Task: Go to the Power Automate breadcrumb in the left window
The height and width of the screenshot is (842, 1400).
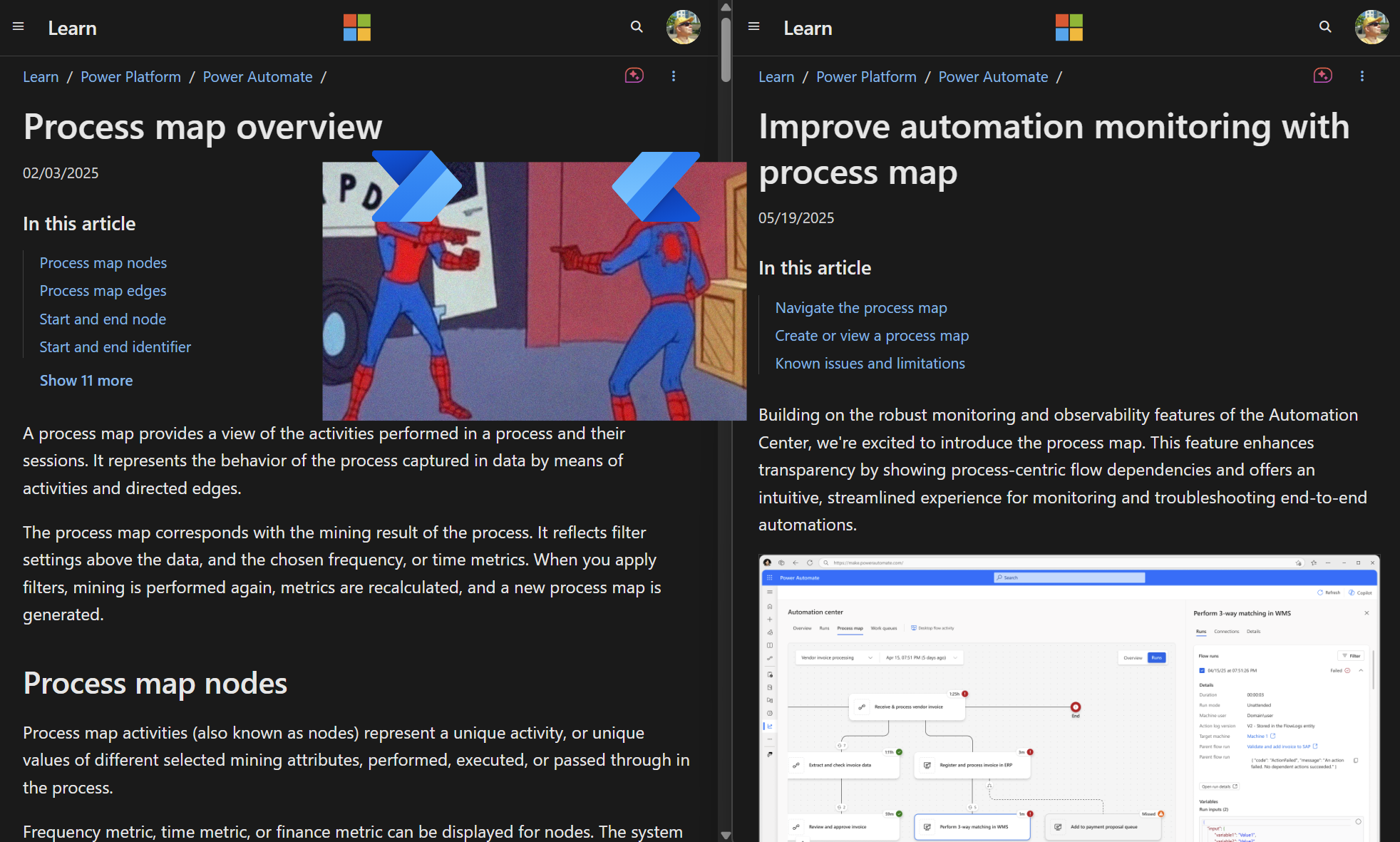Action: (x=257, y=77)
